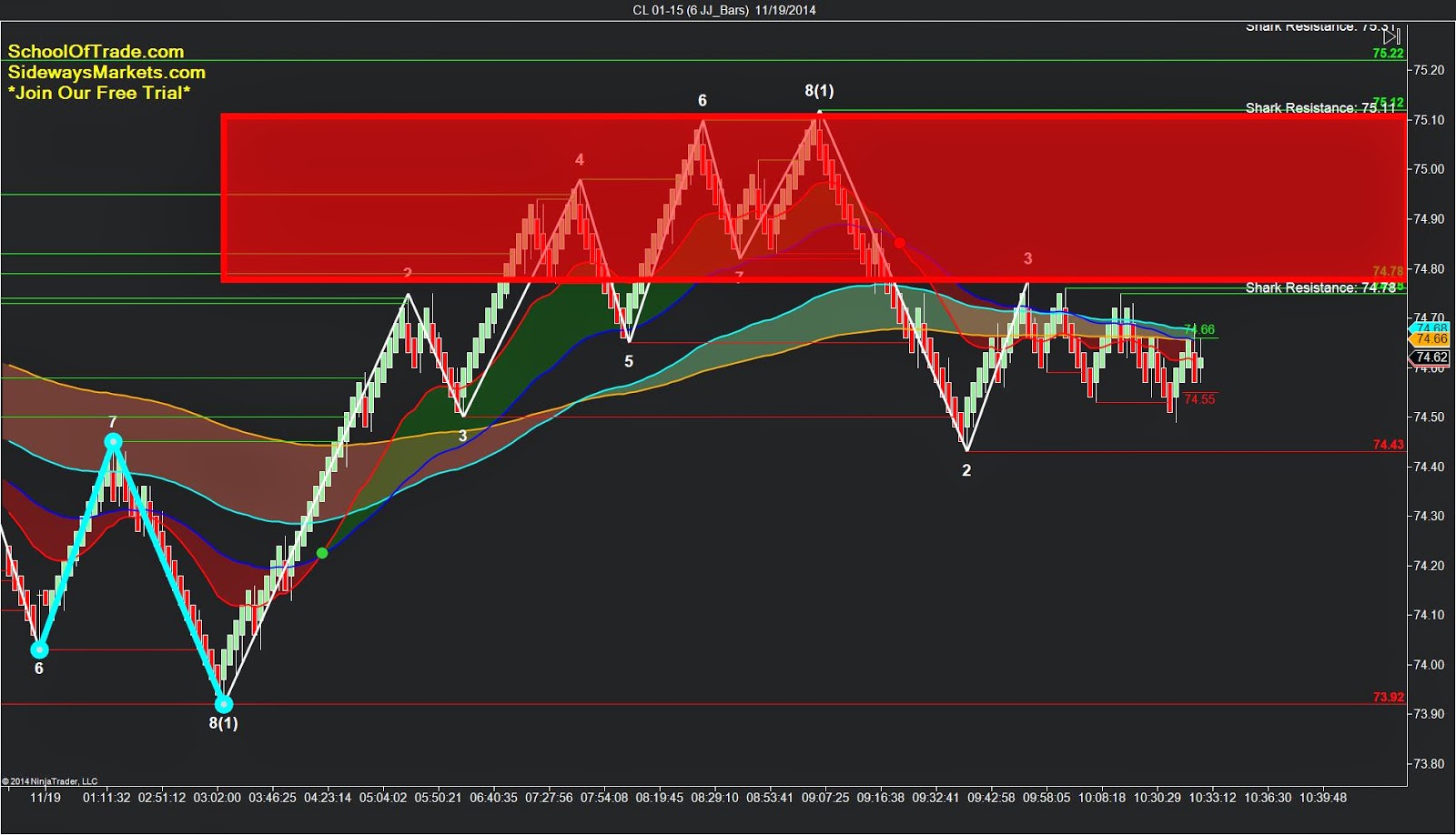Click the 04:23:14 time axis label

click(x=328, y=798)
